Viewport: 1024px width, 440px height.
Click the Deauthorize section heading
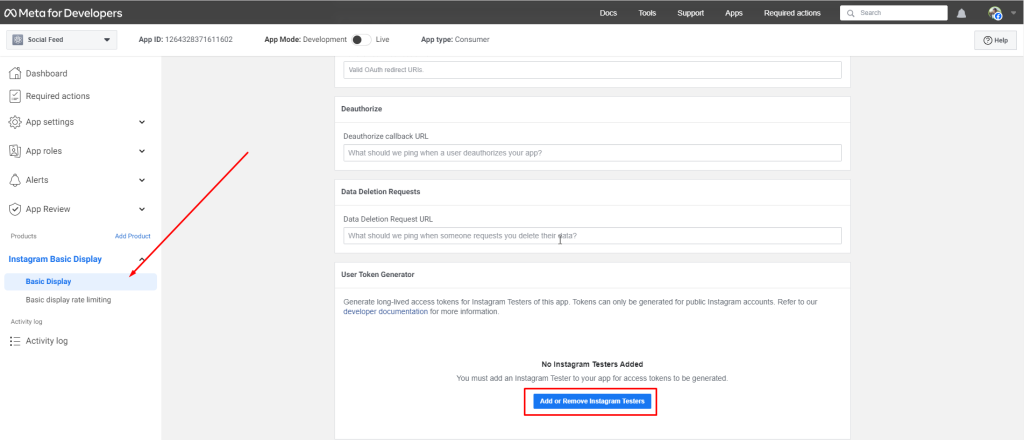(x=361, y=108)
